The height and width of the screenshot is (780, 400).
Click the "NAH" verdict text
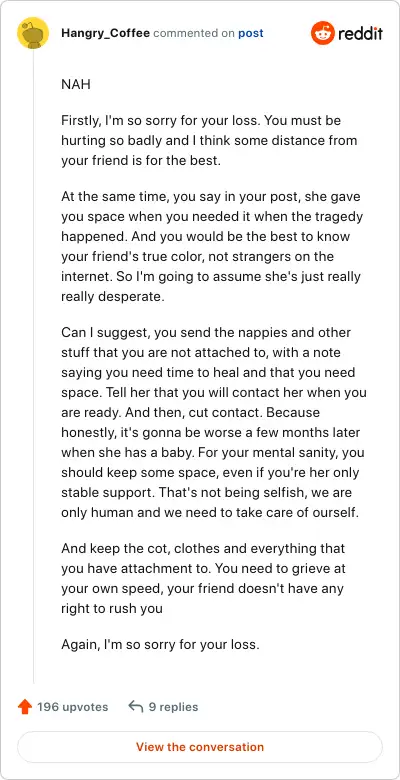pyautogui.click(x=76, y=84)
